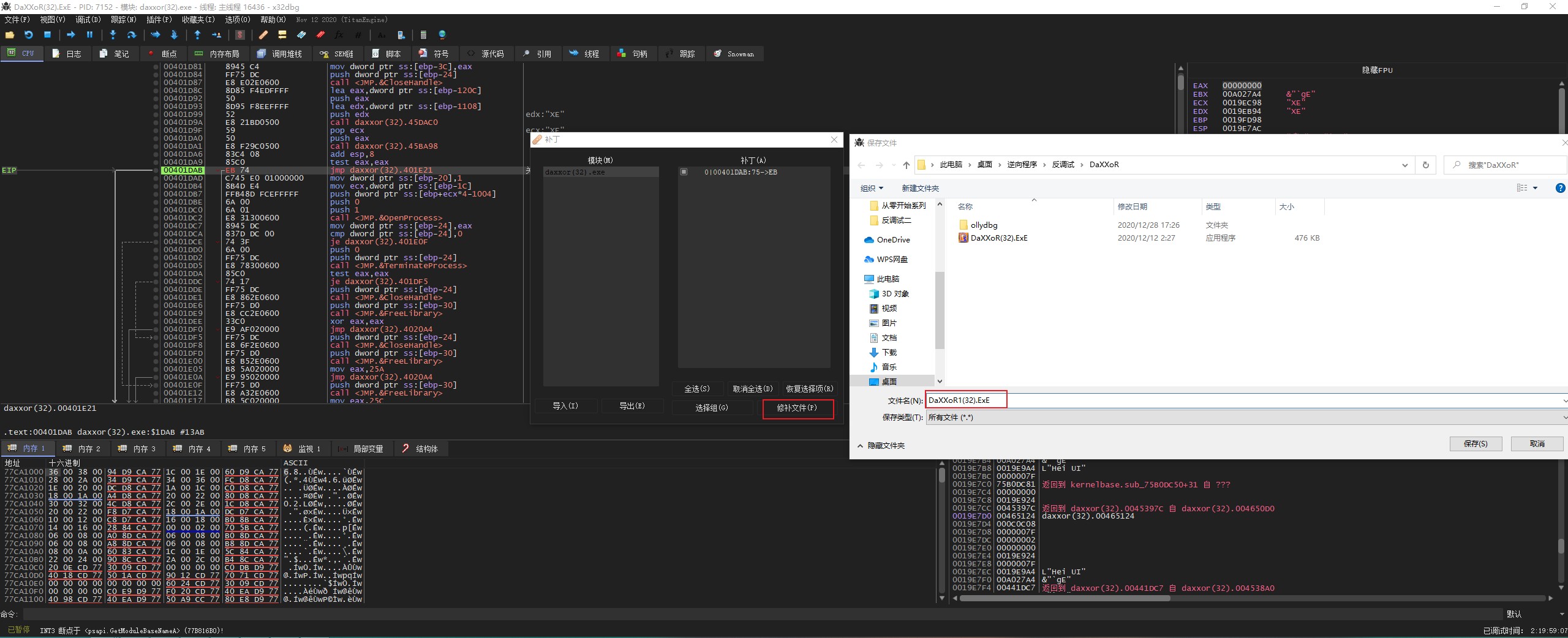The image size is (1568, 638).
Task: Open the 调试(D) menu
Action: pos(88,20)
